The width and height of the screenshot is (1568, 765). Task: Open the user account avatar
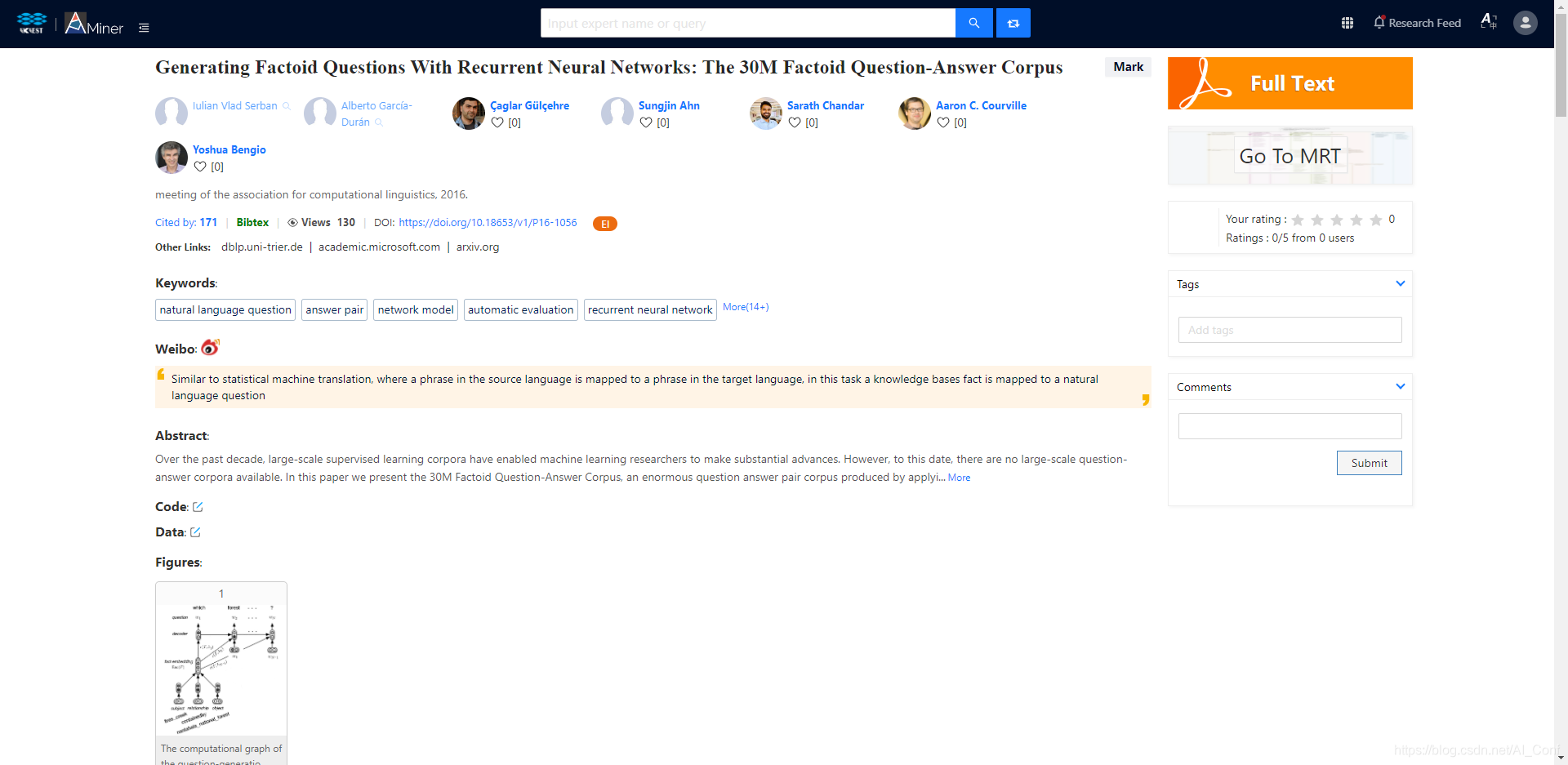click(1526, 23)
